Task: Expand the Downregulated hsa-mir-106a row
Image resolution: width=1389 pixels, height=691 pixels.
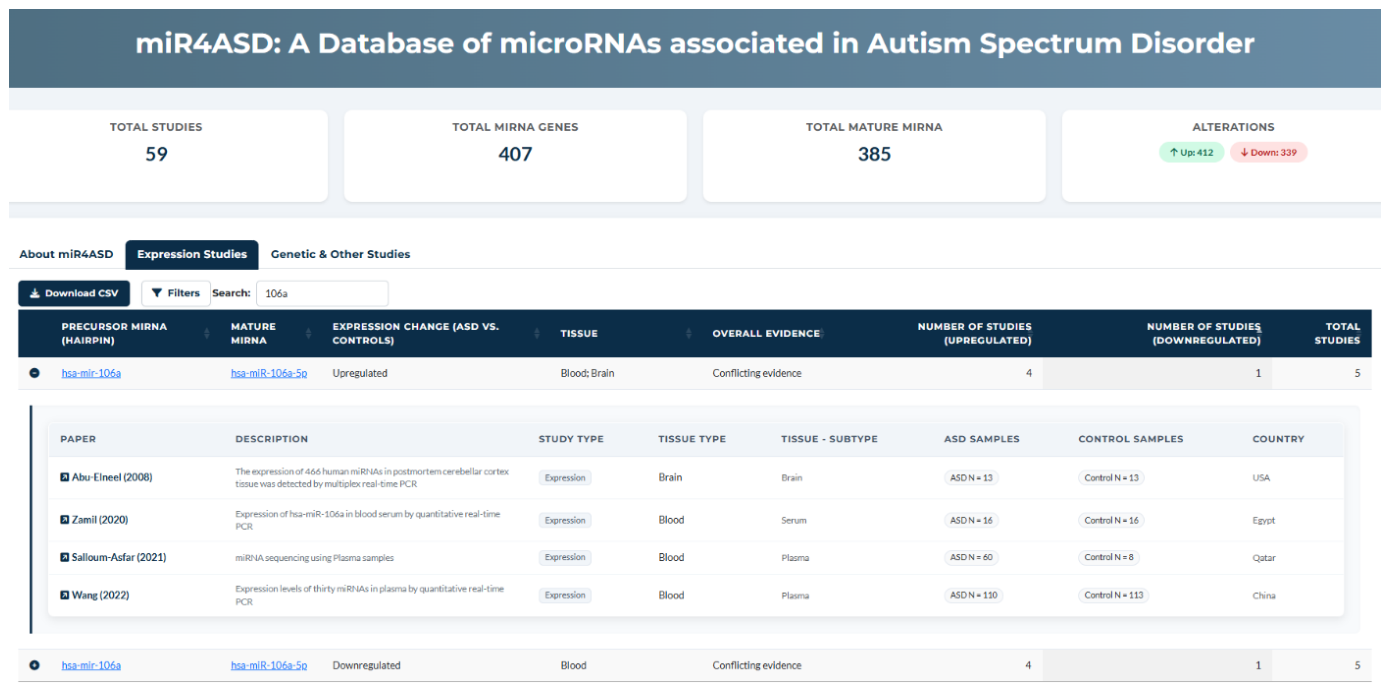Action: click(x=34, y=665)
